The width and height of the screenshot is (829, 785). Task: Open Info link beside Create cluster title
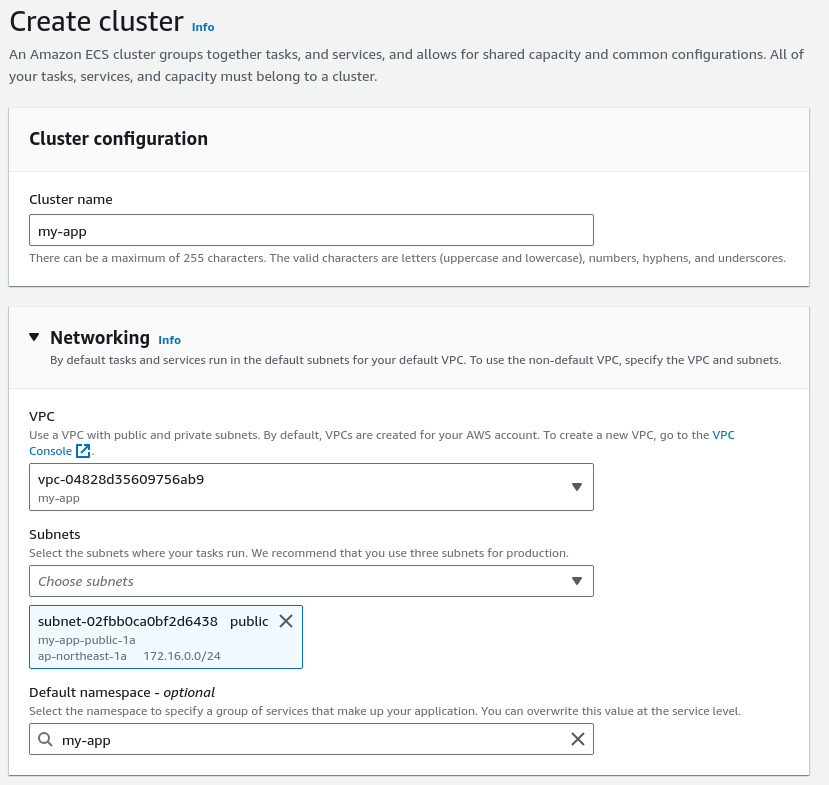coord(202,27)
